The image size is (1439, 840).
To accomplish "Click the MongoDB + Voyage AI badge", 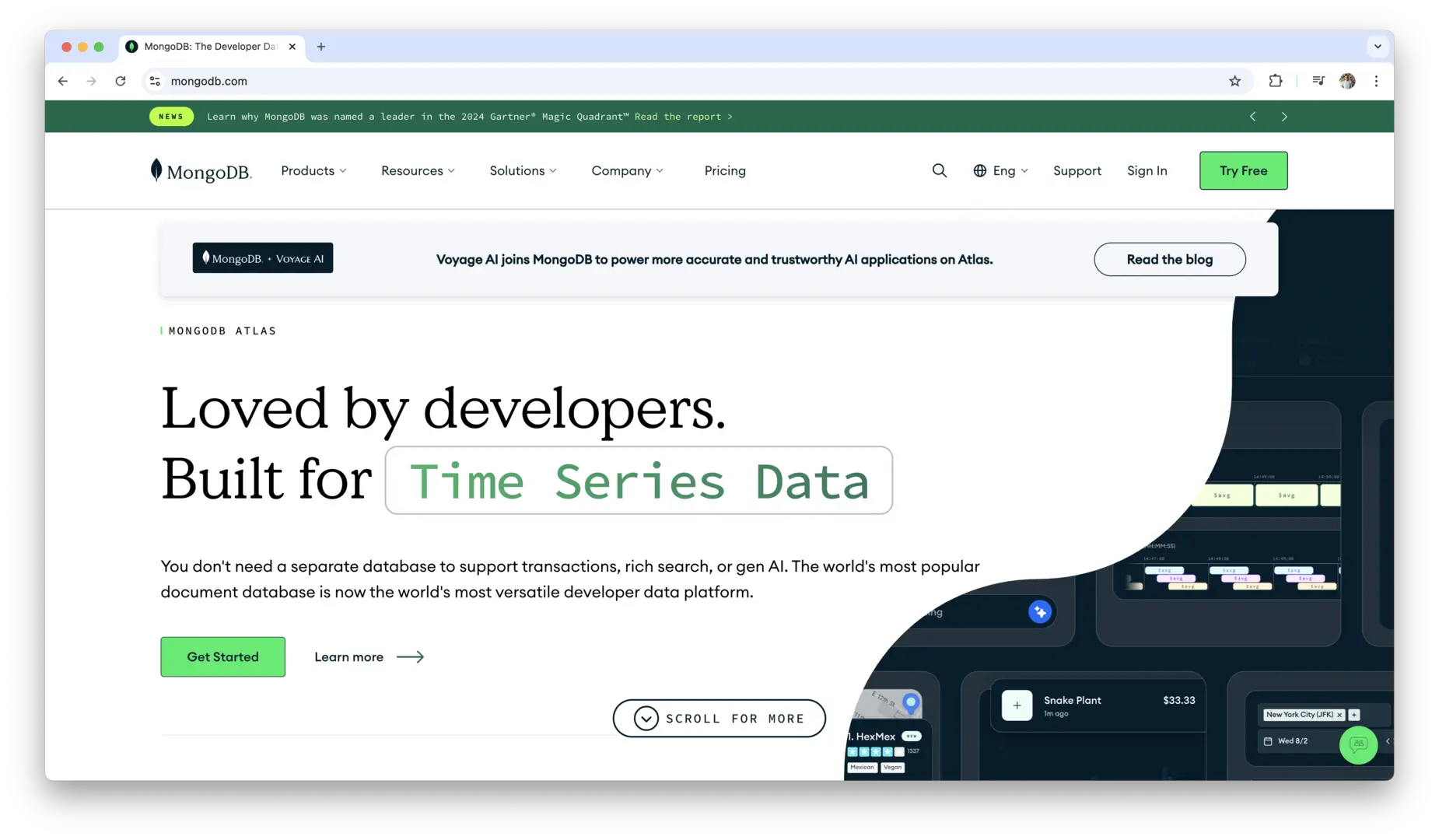I will click(x=263, y=258).
